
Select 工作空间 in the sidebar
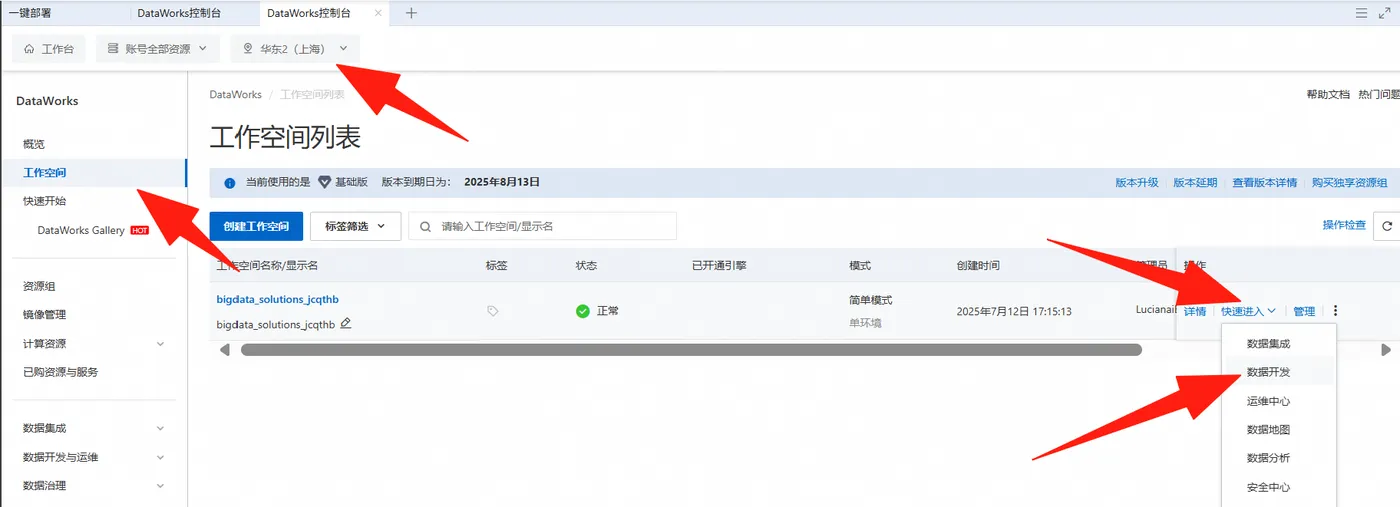pyautogui.click(x=45, y=172)
